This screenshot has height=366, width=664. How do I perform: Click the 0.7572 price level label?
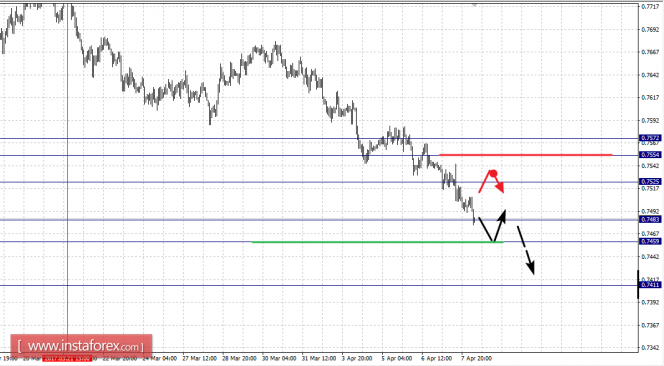pos(650,138)
